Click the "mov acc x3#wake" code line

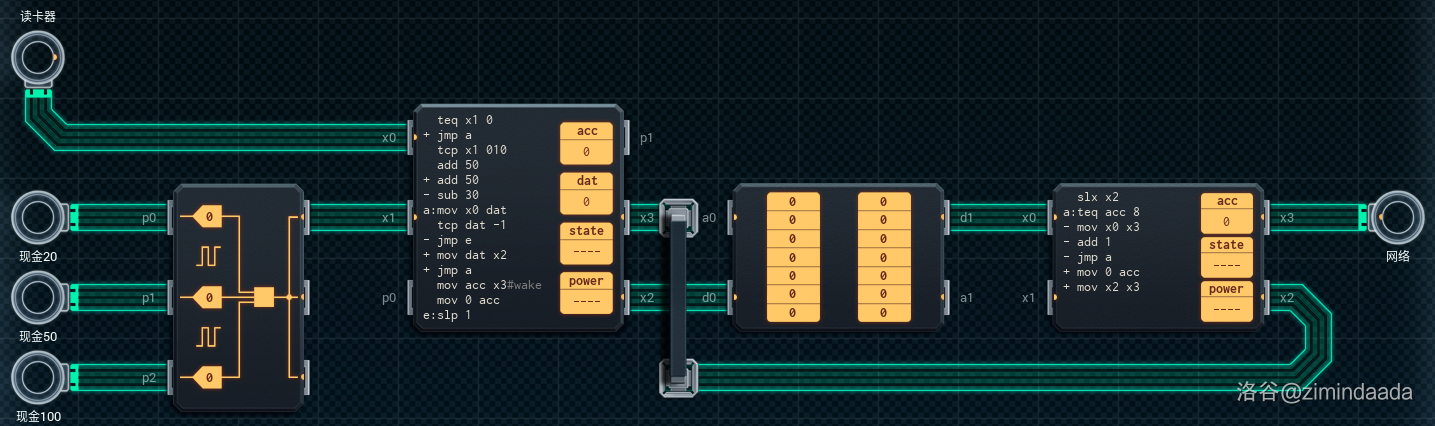pyautogui.click(x=489, y=285)
